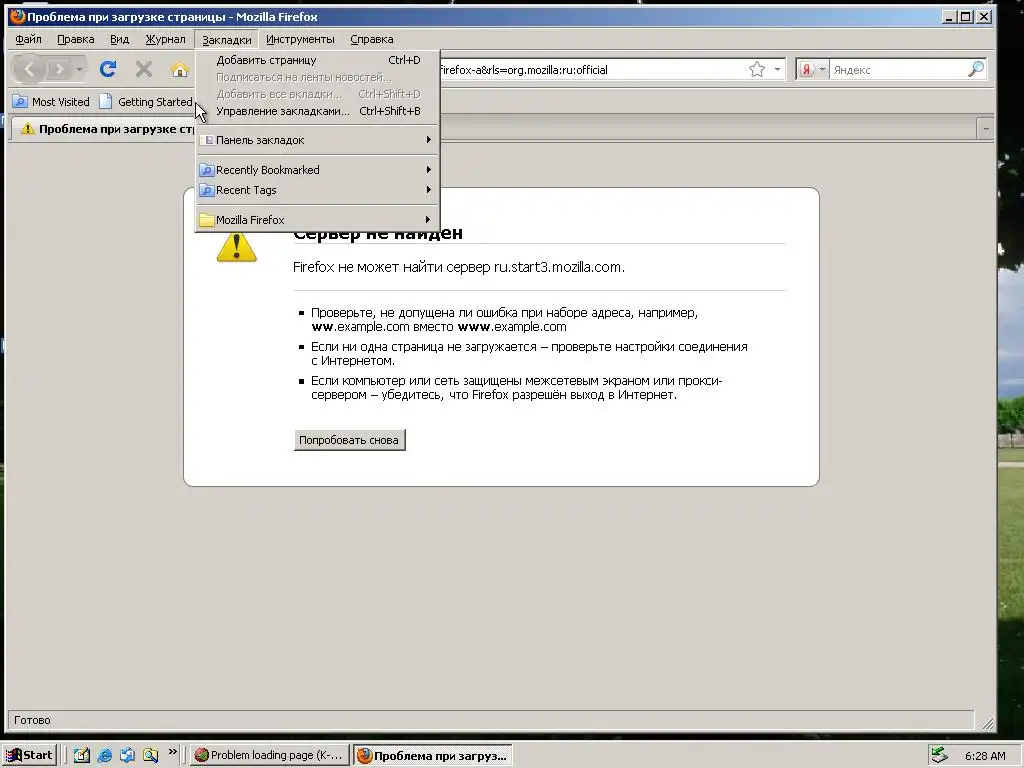The image size is (1024, 768).
Task: Click the Mozilla Firefox yellow folder icon
Action: (206, 220)
